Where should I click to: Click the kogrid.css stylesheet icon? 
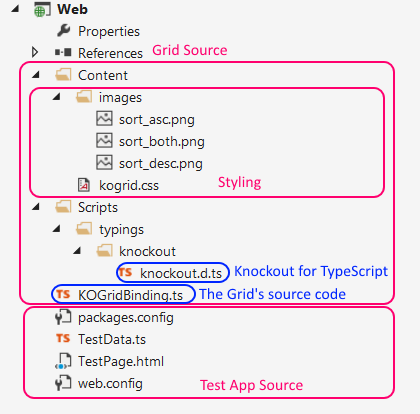click(84, 185)
